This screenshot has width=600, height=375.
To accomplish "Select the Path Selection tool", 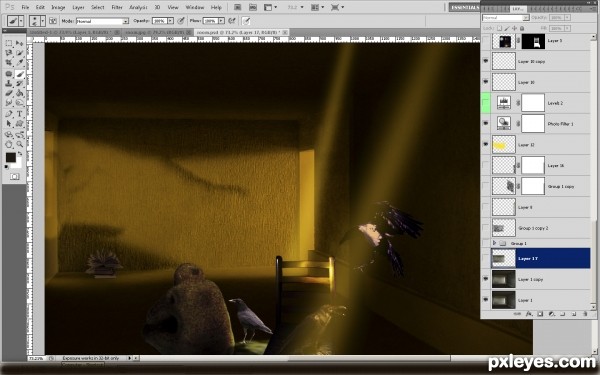I will [8, 123].
